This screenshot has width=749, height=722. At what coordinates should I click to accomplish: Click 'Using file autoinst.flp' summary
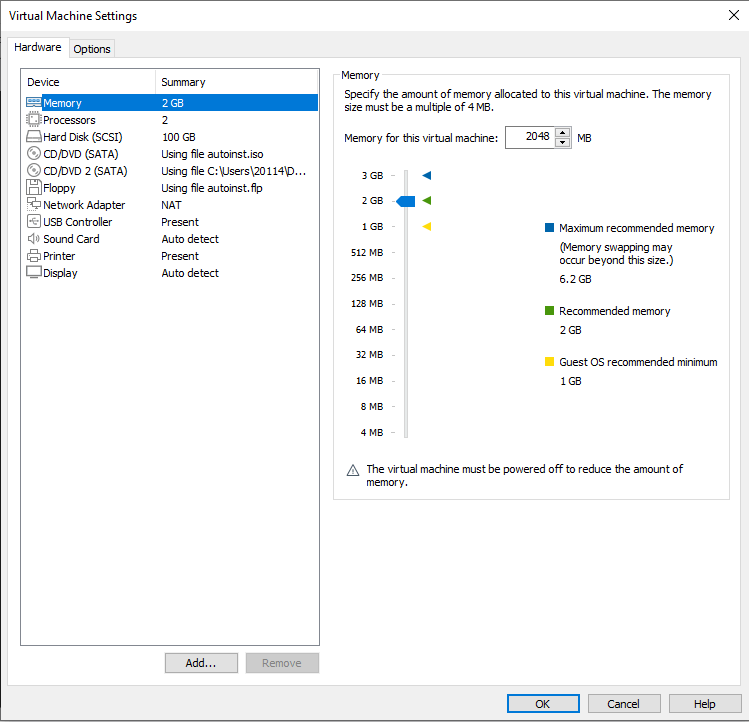[212, 188]
